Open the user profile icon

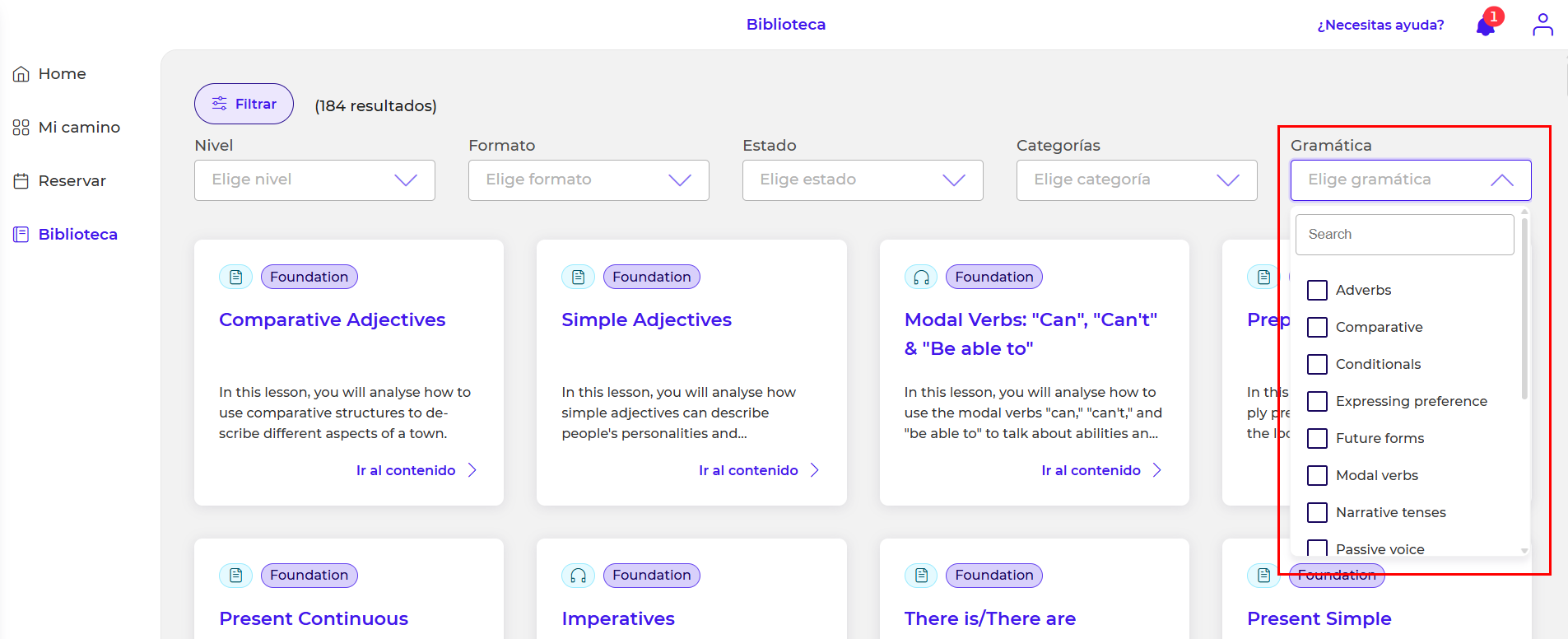[1542, 25]
